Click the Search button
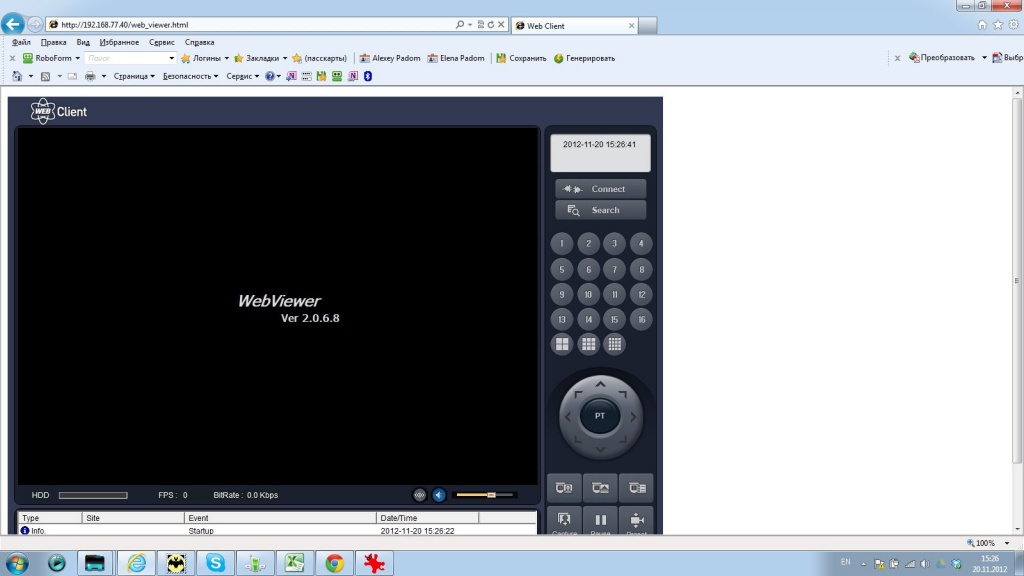 (x=600, y=210)
